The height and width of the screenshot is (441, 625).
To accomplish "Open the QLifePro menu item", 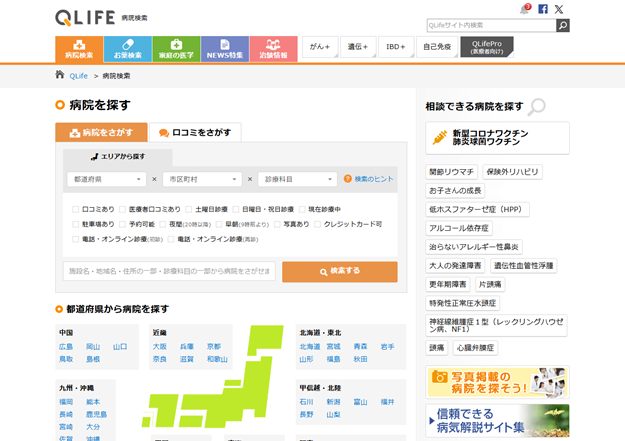I will pos(487,47).
